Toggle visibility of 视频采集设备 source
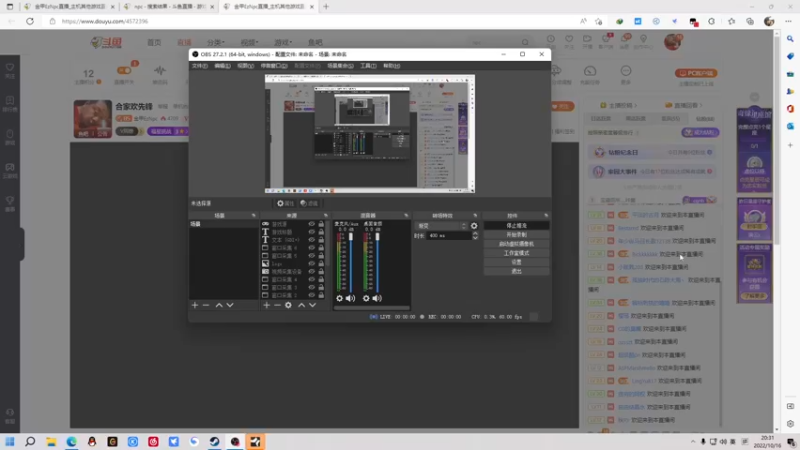 [x=311, y=271]
